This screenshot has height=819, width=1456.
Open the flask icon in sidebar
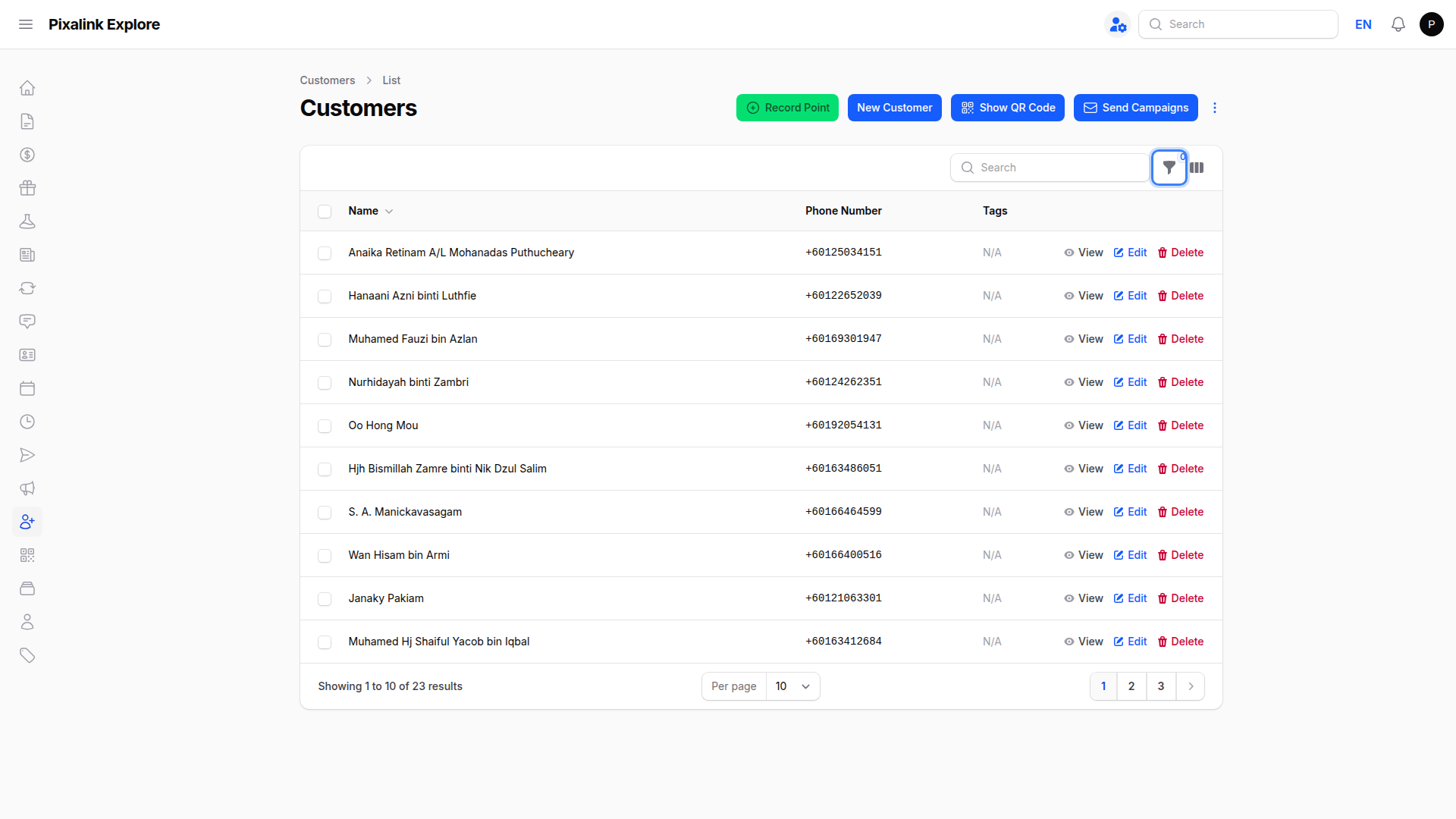pos(27,221)
